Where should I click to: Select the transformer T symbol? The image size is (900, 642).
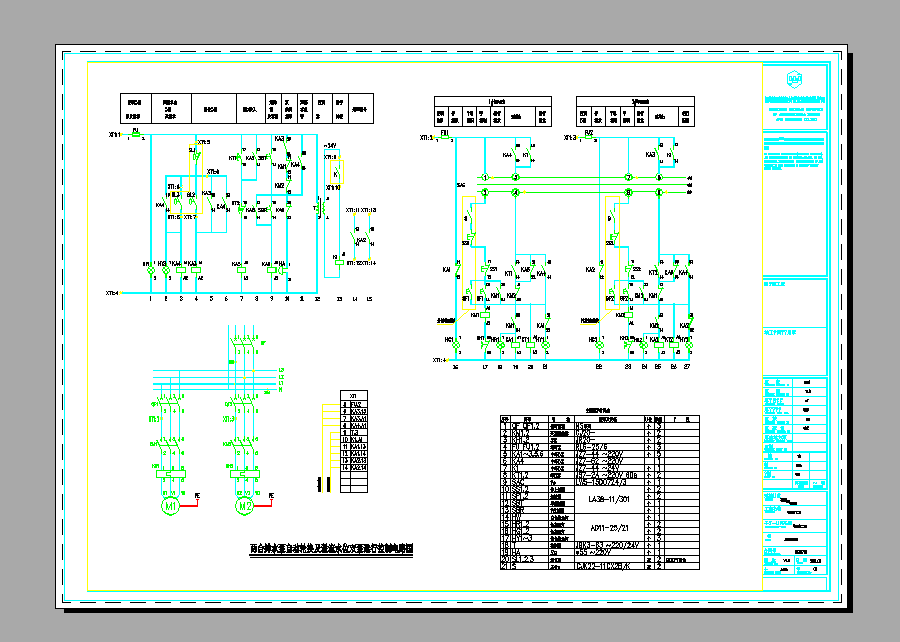coord(320,210)
